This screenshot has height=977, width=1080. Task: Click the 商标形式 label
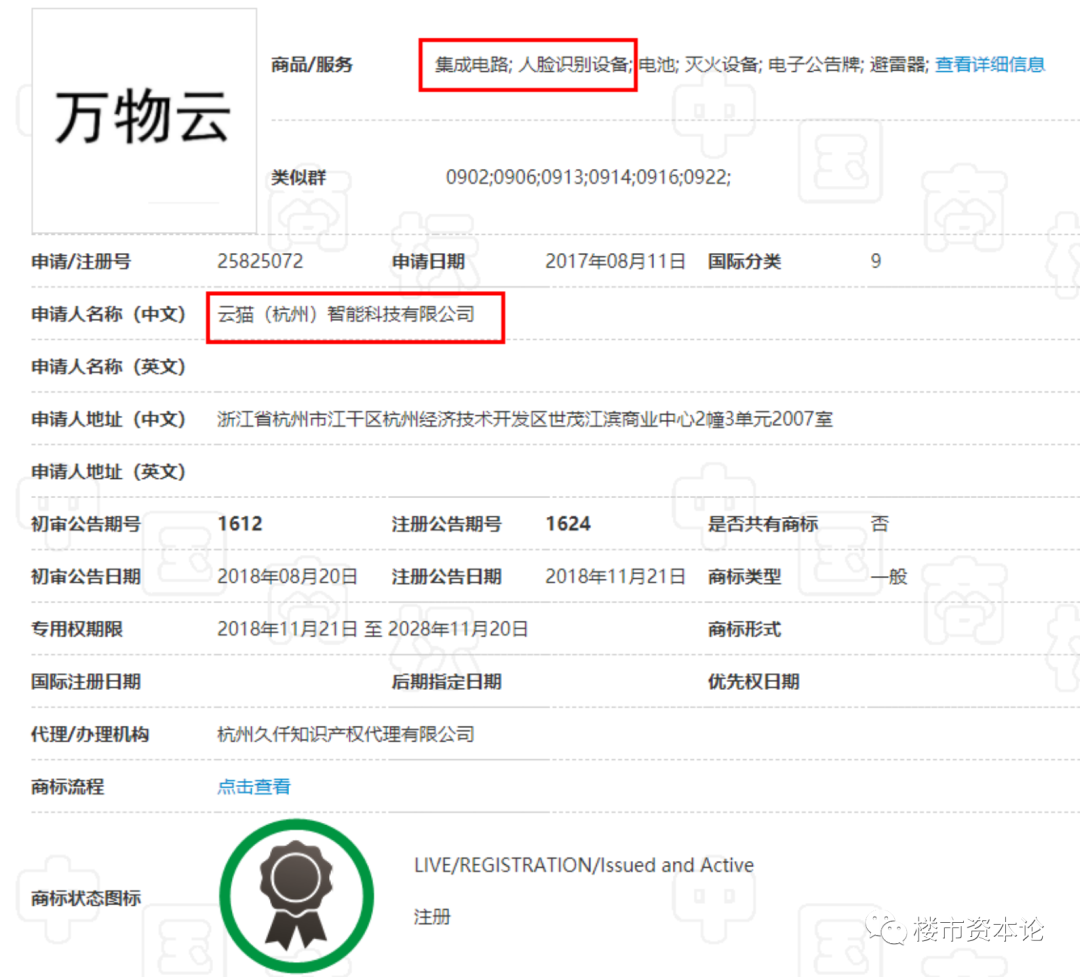click(x=745, y=629)
